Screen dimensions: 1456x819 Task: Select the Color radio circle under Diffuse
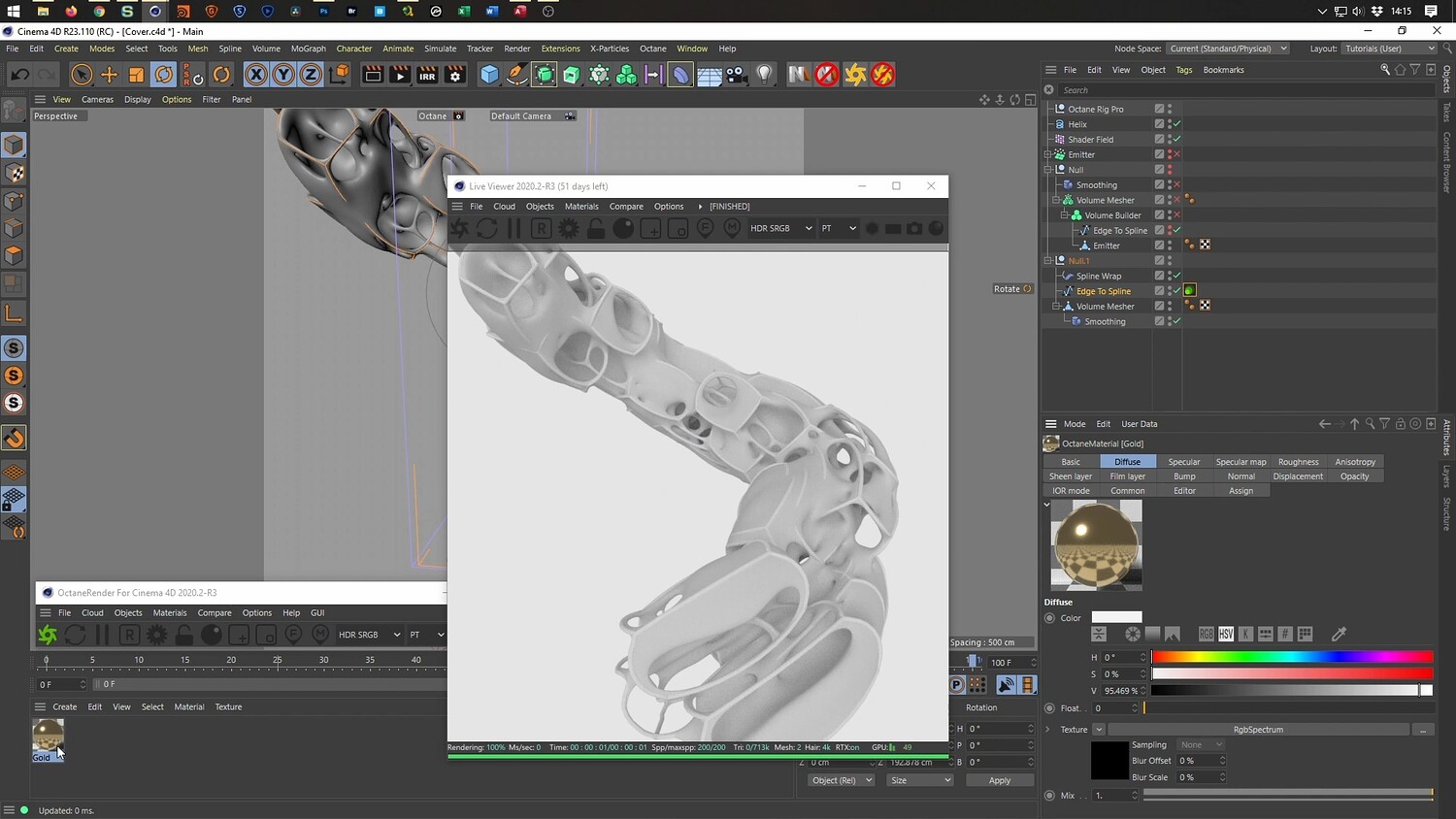coord(1049,618)
